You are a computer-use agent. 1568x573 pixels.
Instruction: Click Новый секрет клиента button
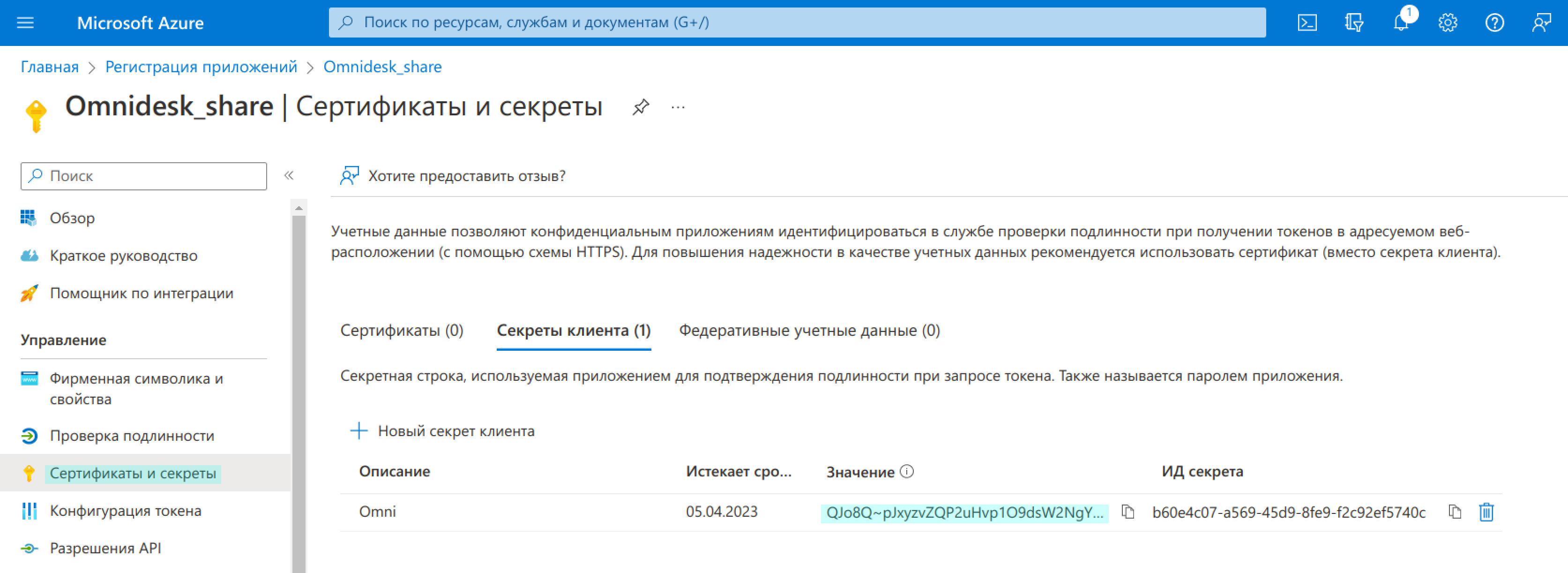(x=442, y=431)
